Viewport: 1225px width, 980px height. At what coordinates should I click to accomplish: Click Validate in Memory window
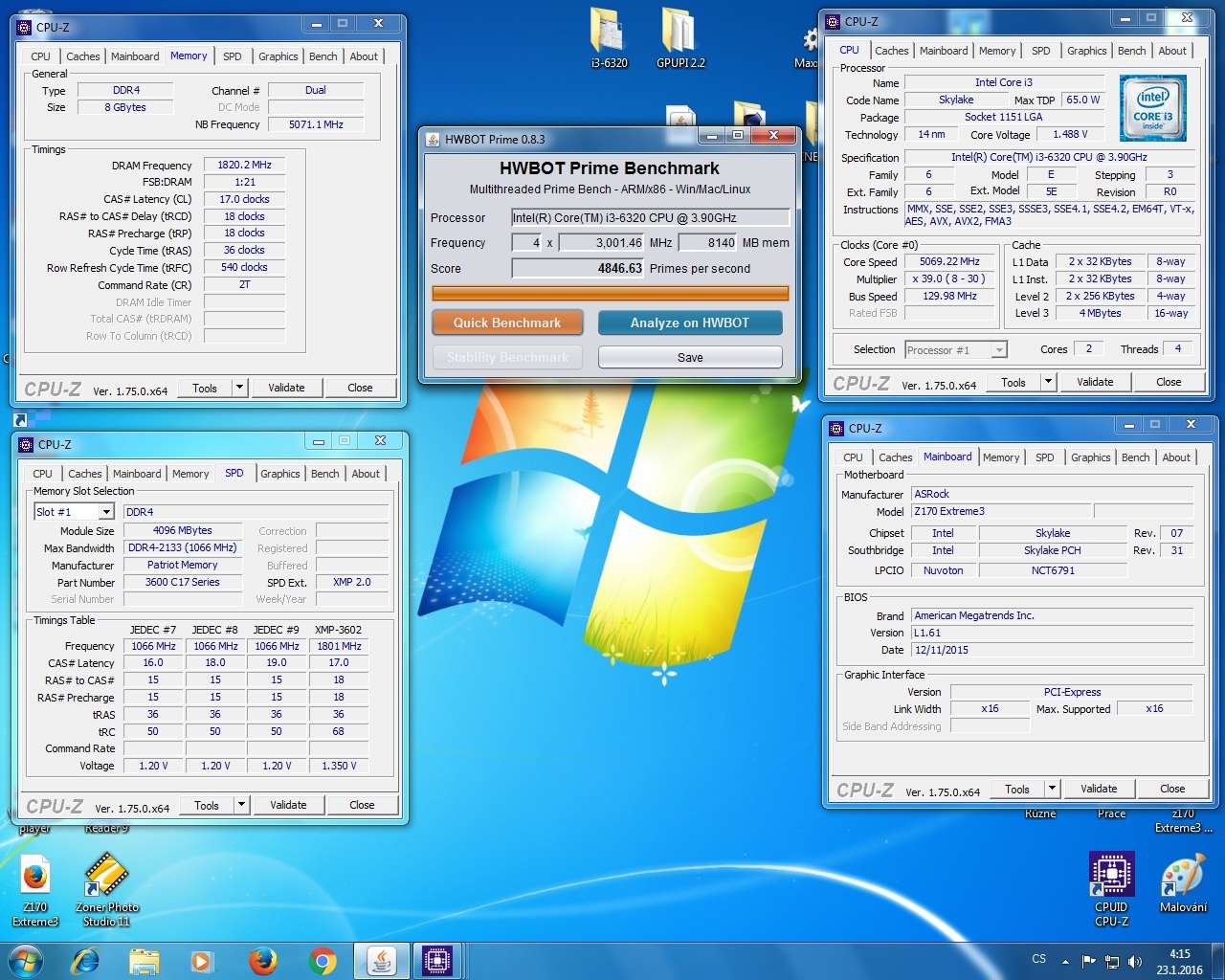pyautogui.click(x=286, y=388)
